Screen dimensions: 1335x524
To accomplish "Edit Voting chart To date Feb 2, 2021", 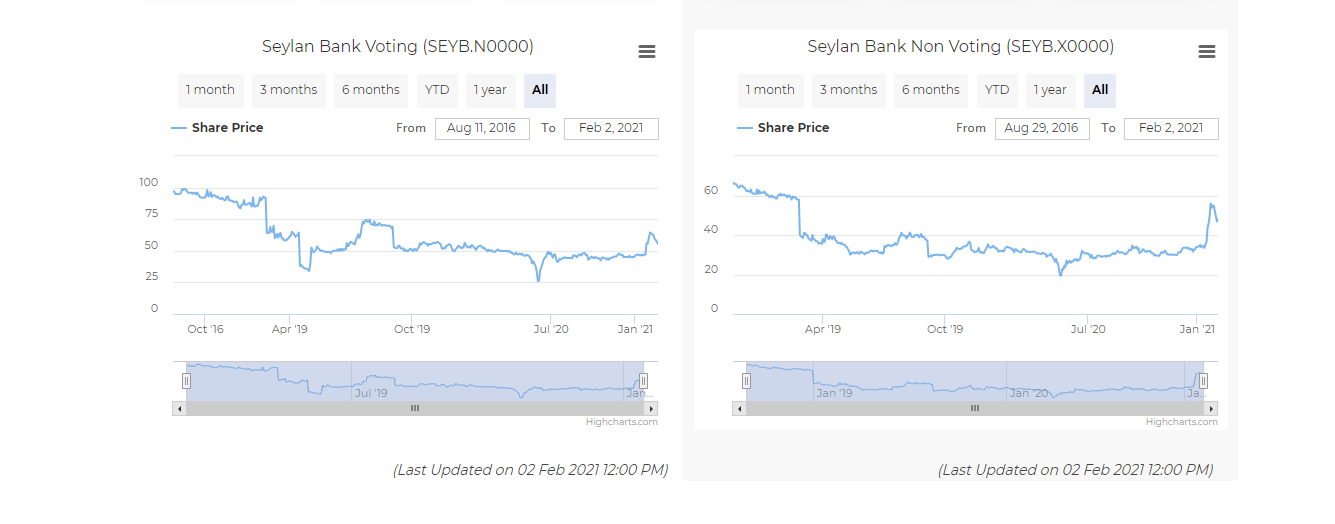I will click(x=611, y=128).
